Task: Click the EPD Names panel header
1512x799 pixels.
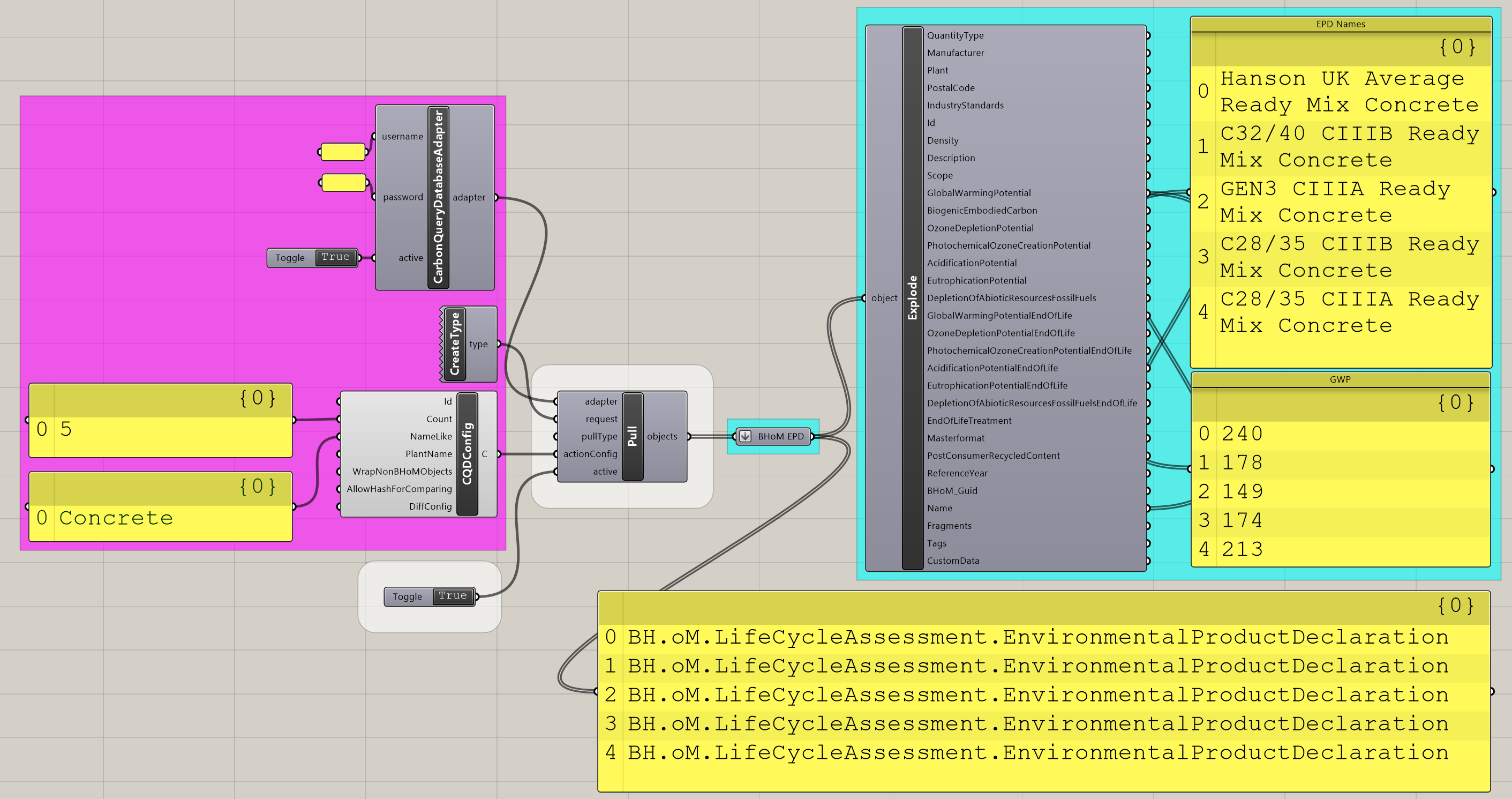Action: (x=1340, y=24)
